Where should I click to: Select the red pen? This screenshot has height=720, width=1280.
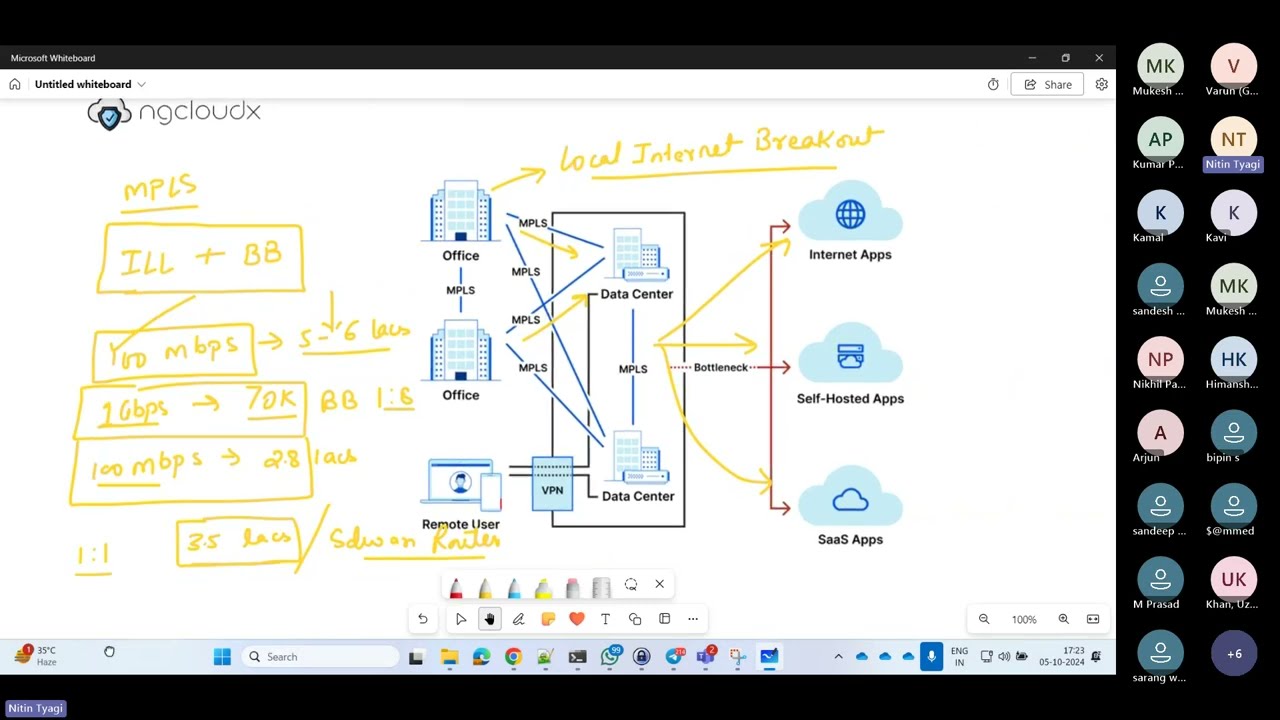pos(456,587)
